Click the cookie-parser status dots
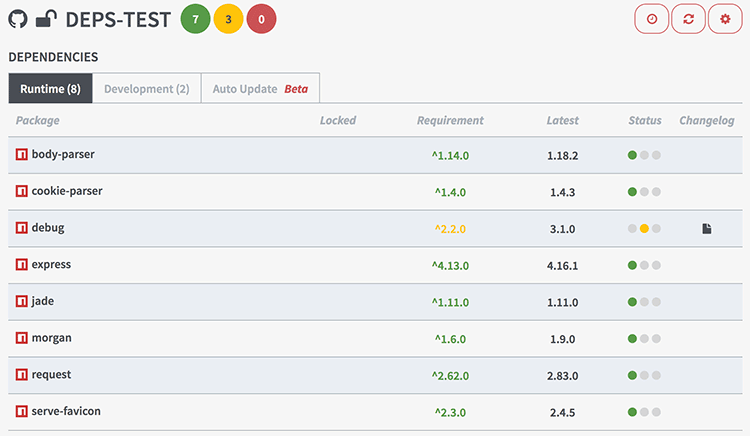750x436 pixels. pyautogui.click(x=644, y=192)
